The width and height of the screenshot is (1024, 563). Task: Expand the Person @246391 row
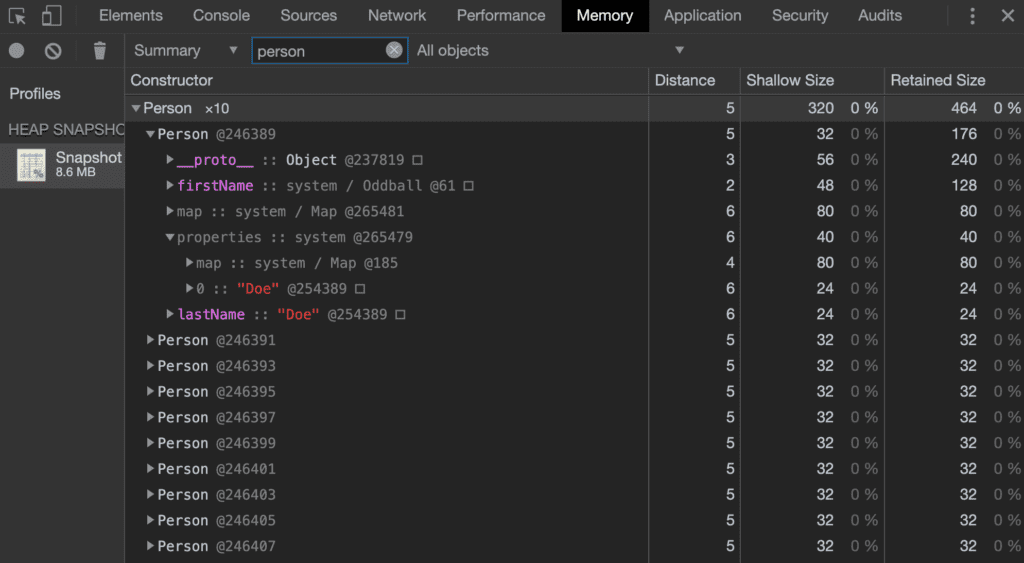[151, 340]
